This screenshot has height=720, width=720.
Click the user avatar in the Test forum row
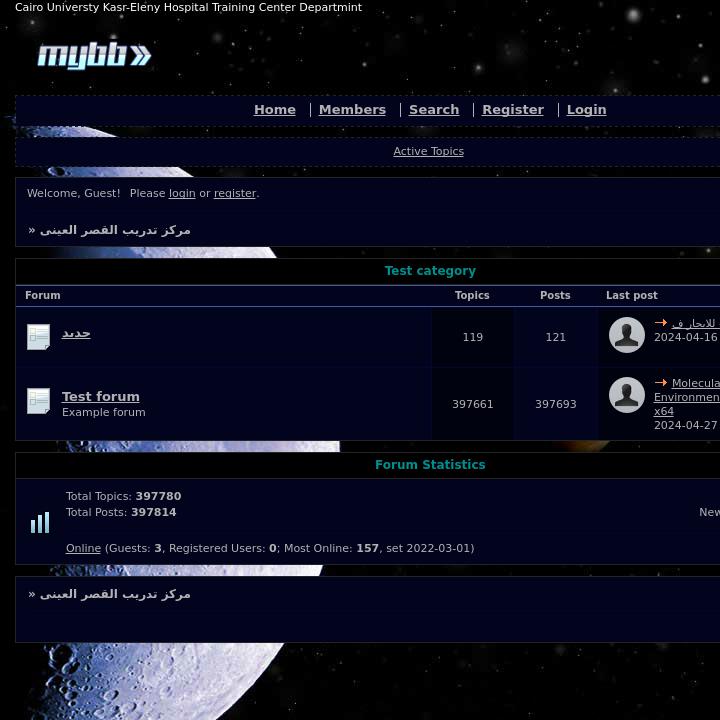627,395
